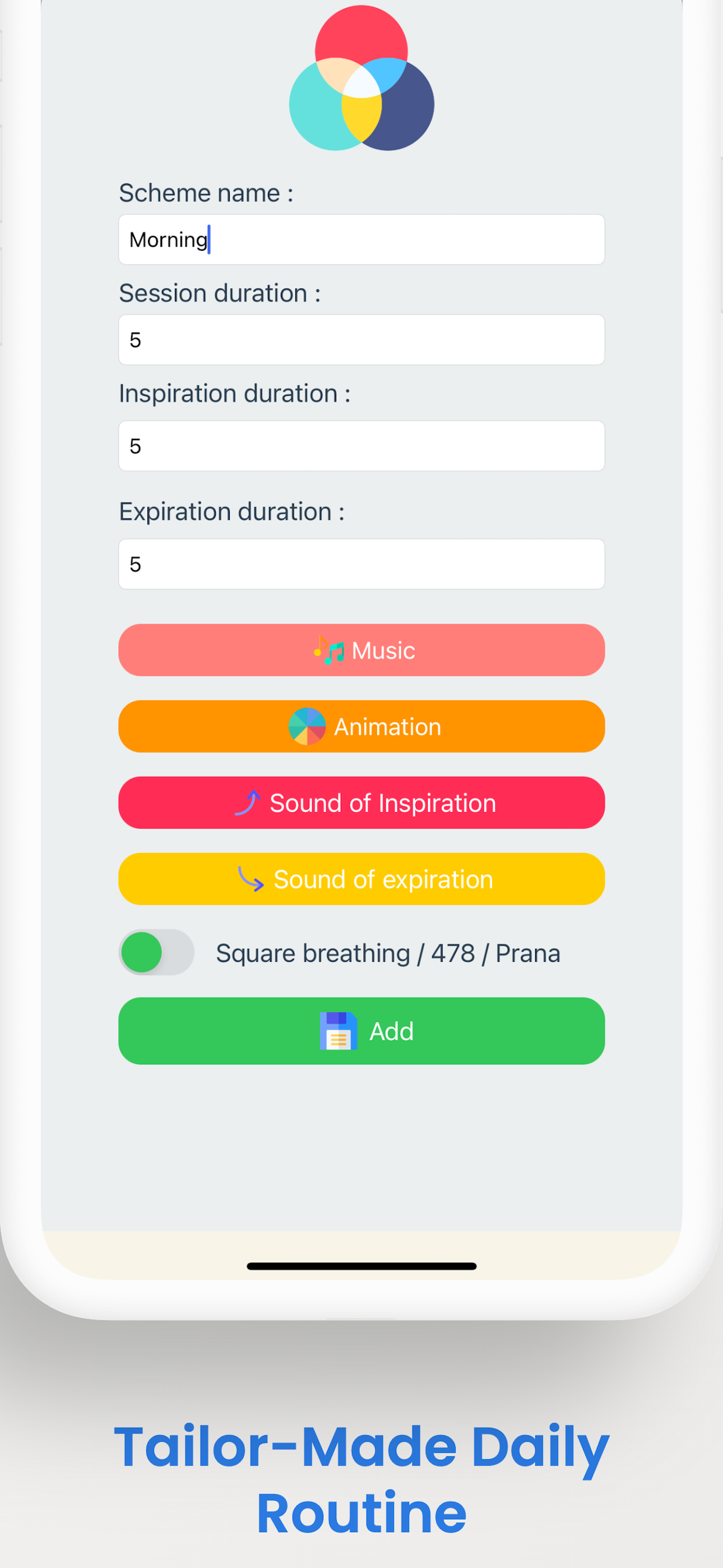Click the Expiration duration input box
The width and height of the screenshot is (723, 1568).
(x=361, y=564)
